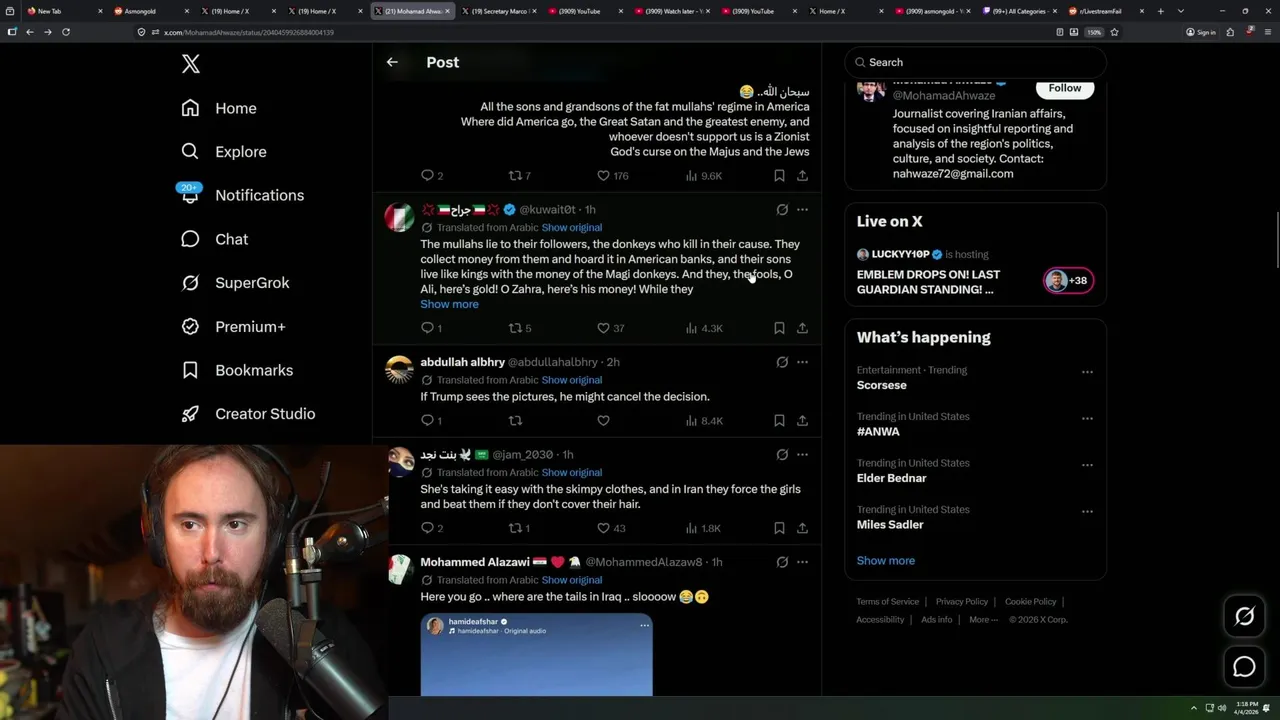The height and width of the screenshot is (720, 1280).
Task: Open Notifications in sidebar
Action: pos(242,195)
